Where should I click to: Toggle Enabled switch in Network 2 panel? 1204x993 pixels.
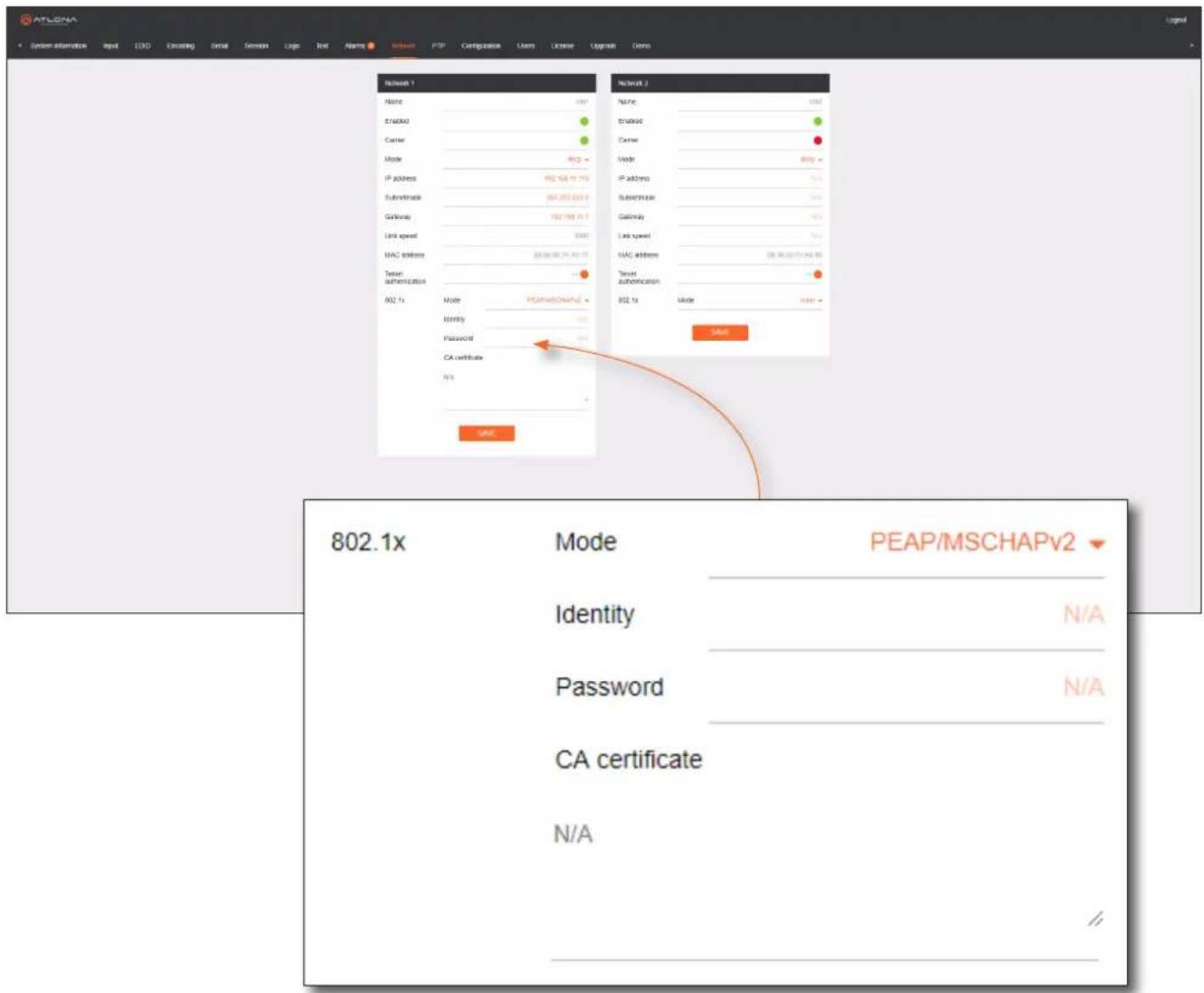click(818, 121)
